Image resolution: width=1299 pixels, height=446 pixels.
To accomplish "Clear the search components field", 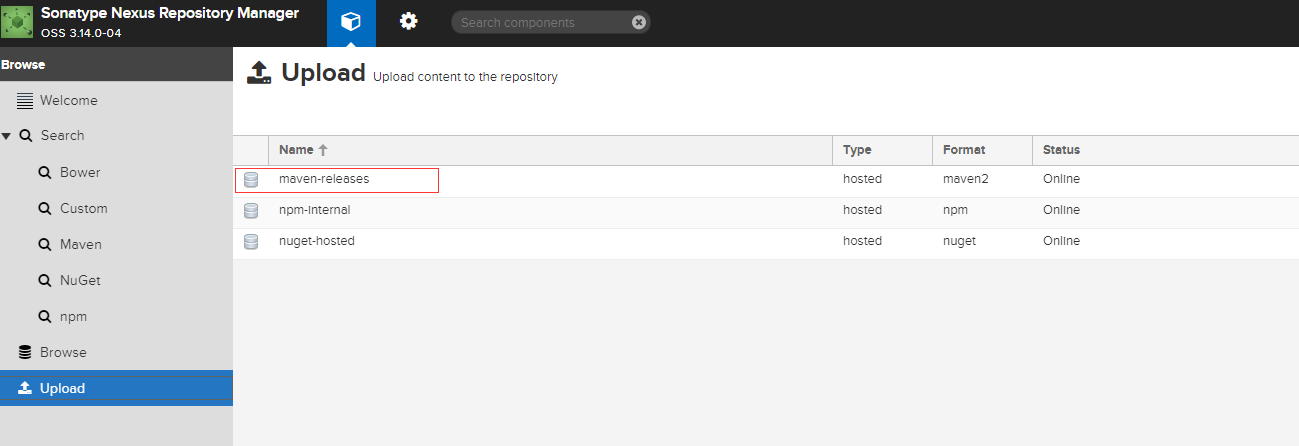I will point(639,22).
